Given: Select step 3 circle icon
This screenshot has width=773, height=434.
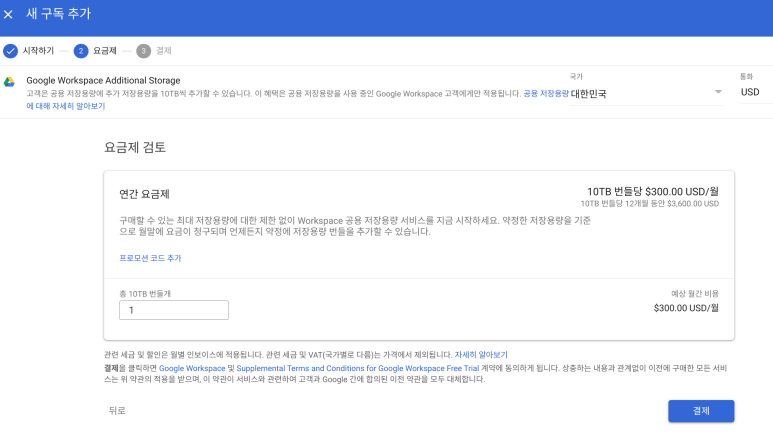Looking at the screenshot, I should pos(143,51).
